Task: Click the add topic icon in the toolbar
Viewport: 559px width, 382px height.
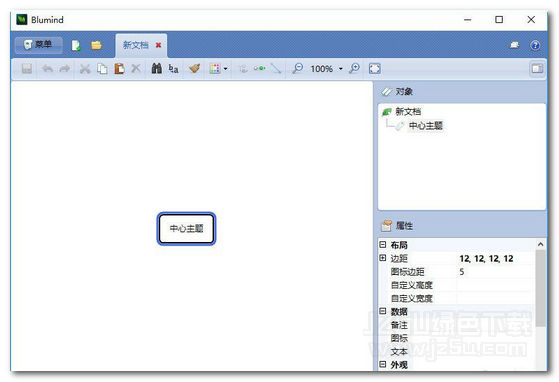Action: (243, 68)
